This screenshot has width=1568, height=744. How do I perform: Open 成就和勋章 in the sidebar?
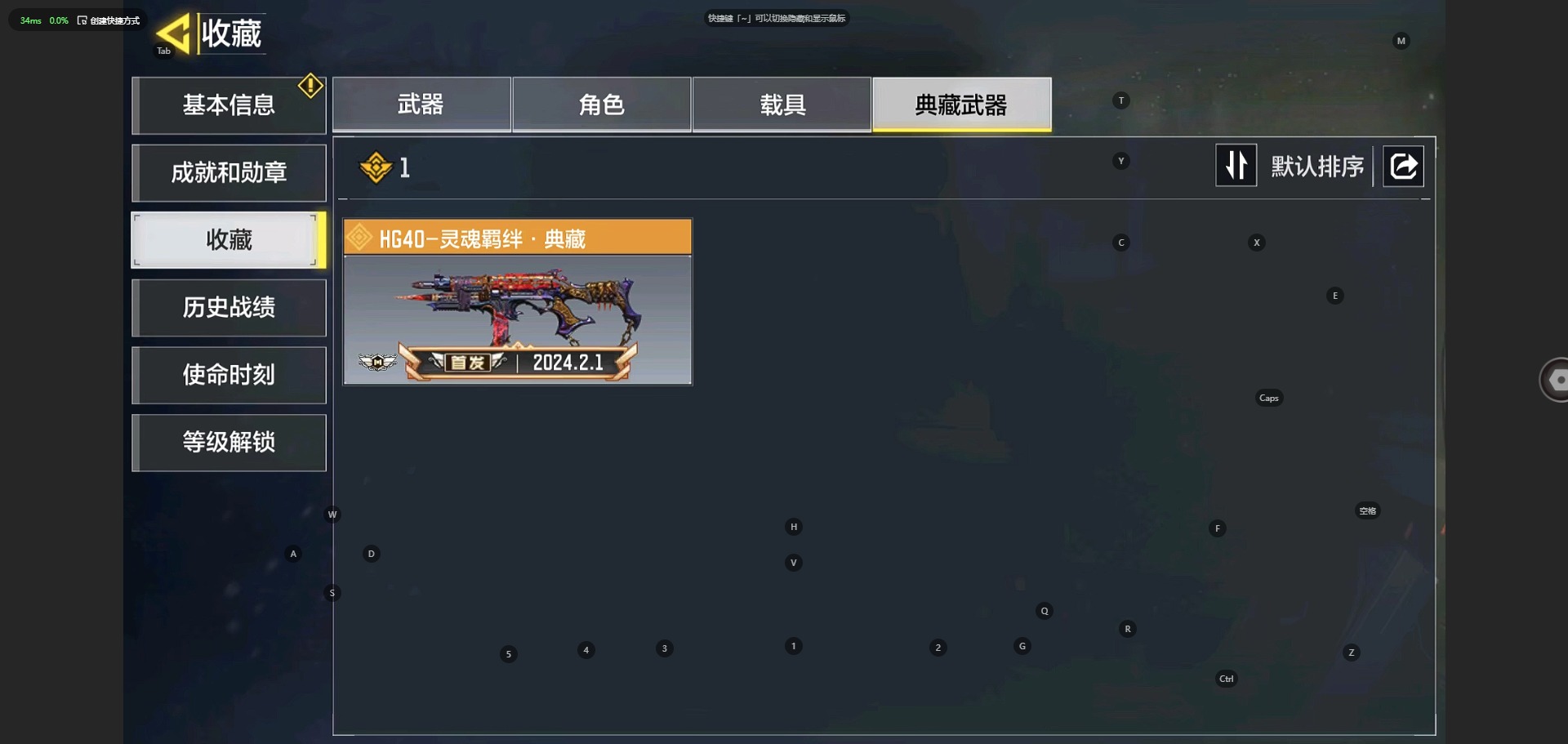click(229, 173)
